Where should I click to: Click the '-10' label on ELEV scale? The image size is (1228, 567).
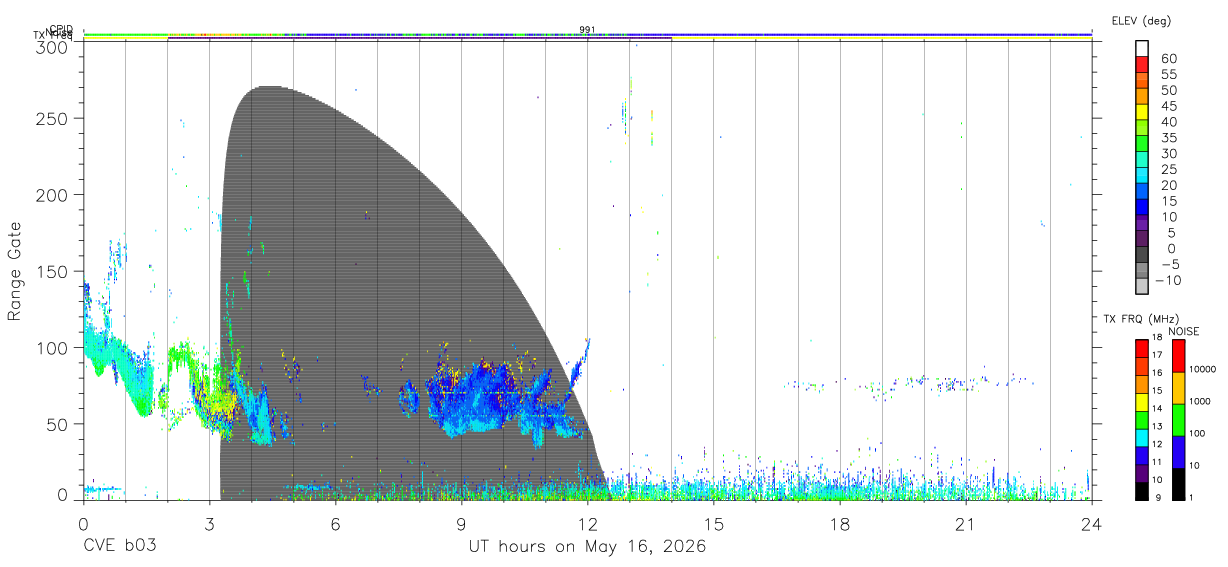1168,281
